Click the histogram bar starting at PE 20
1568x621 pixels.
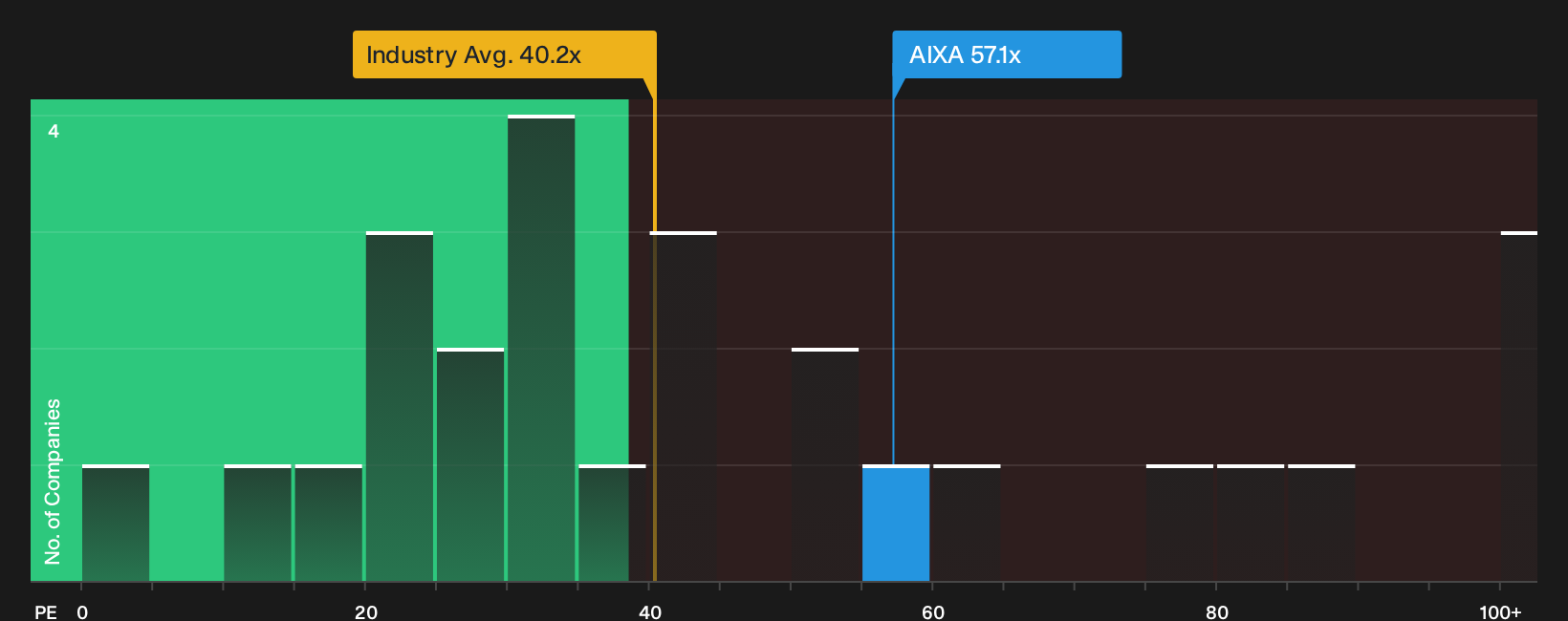coord(400,407)
